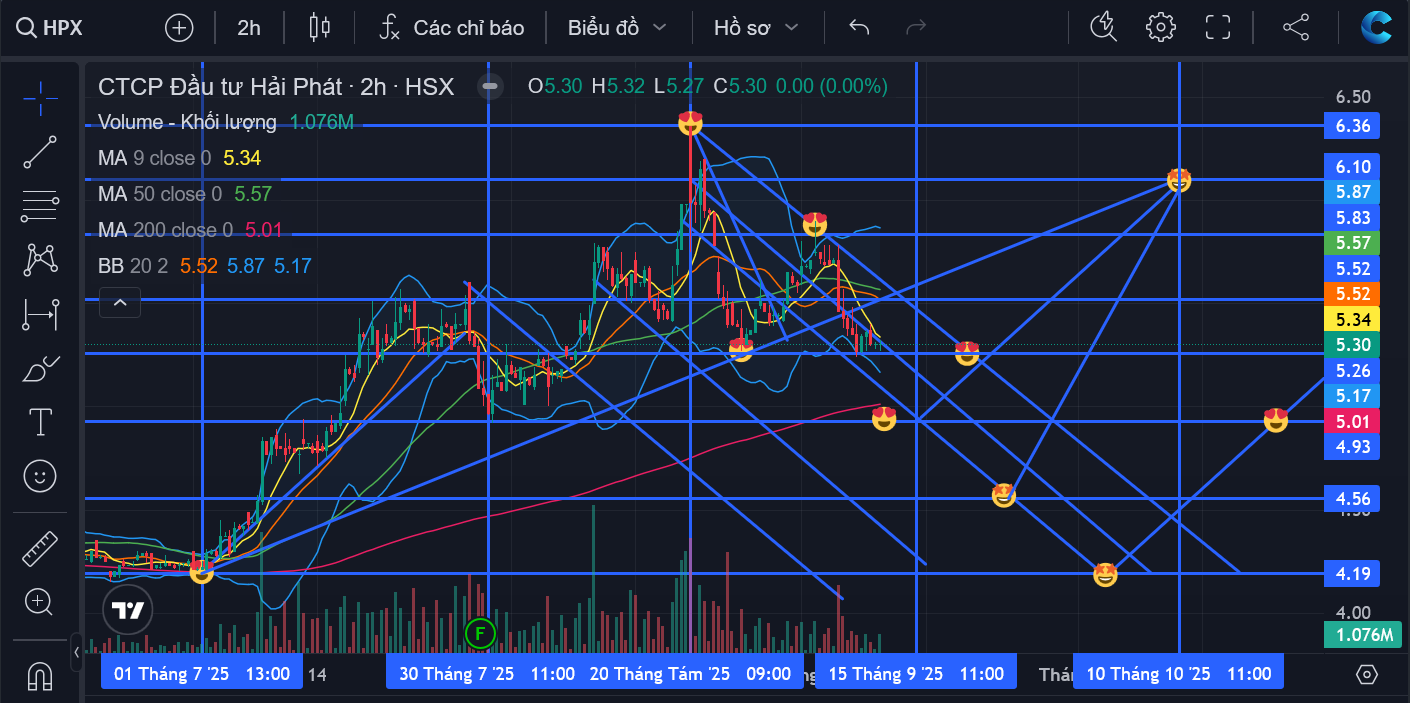The height and width of the screenshot is (703, 1410).
Task: Select the zoom in tool
Action: pyautogui.click(x=40, y=601)
